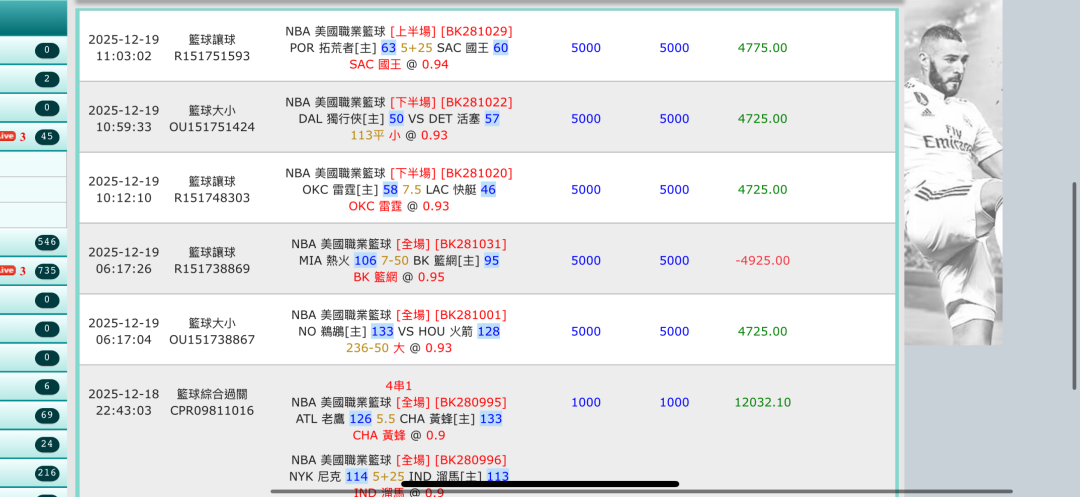The width and height of the screenshot is (1080, 497).
Task: Click the team name OKC 雷霆[主]
Action: point(341,190)
